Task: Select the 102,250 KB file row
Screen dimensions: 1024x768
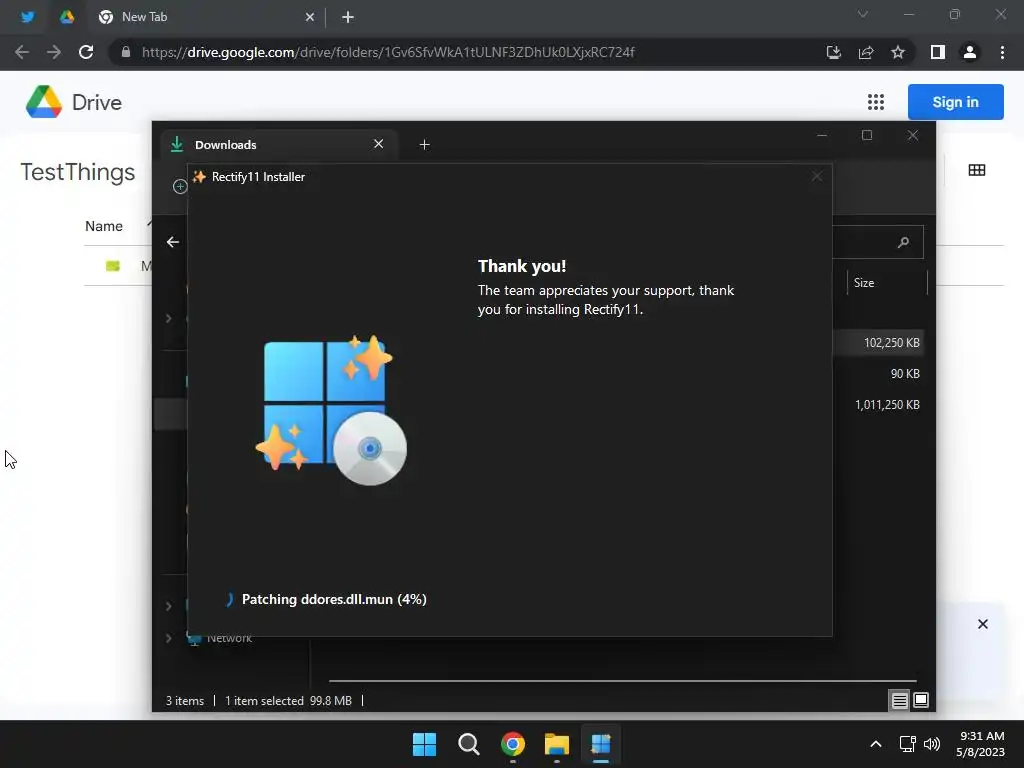Action: [x=878, y=343]
